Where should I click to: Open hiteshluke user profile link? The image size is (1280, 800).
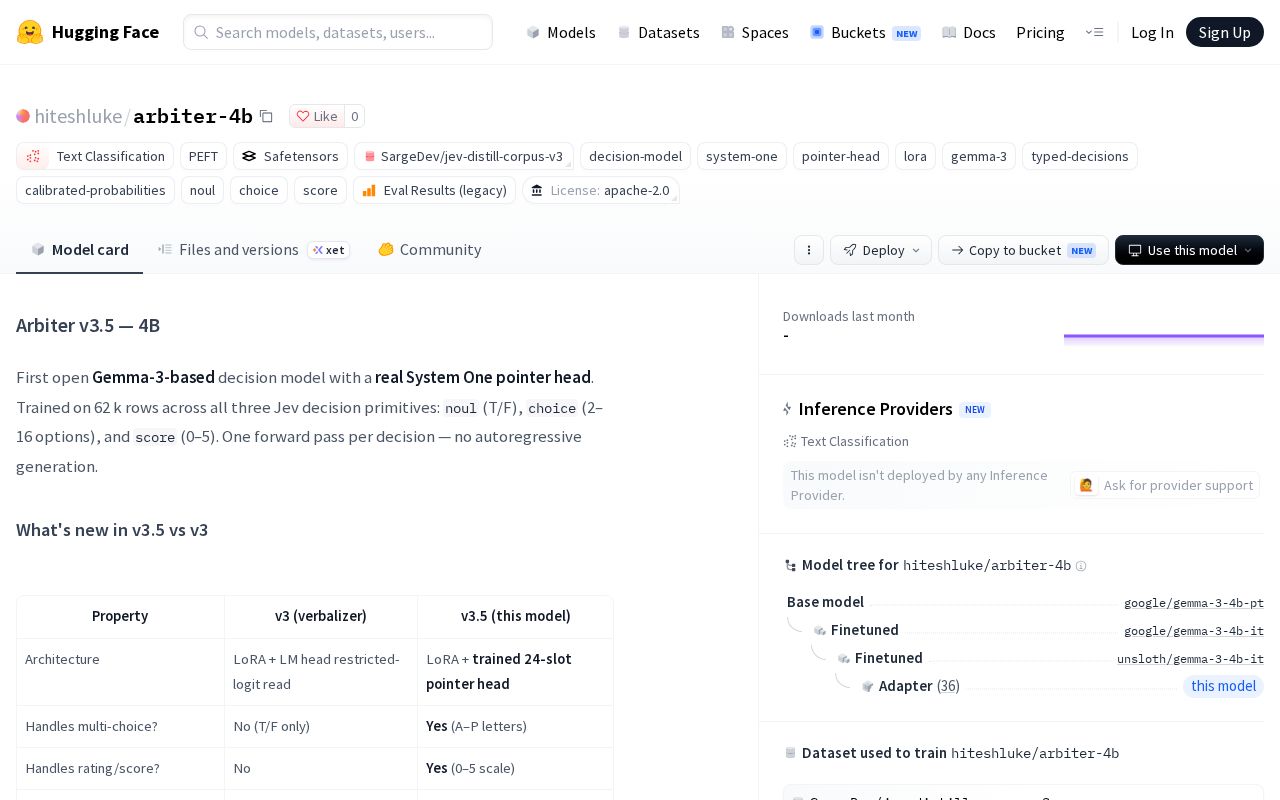pyautogui.click(x=78, y=116)
